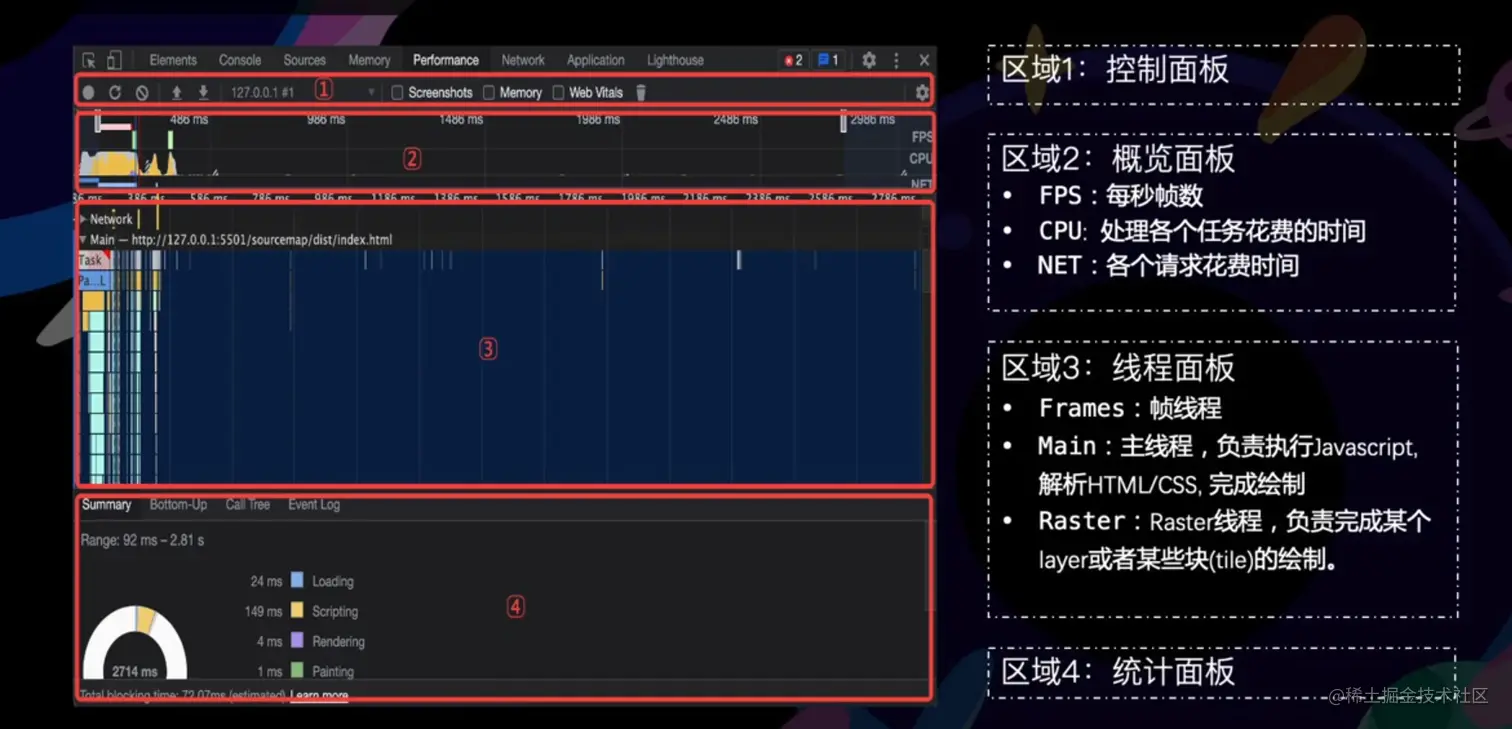Open capture settings gear in Performance toolbar
Viewport: 1512px width, 729px height.
pyautogui.click(x=922, y=92)
